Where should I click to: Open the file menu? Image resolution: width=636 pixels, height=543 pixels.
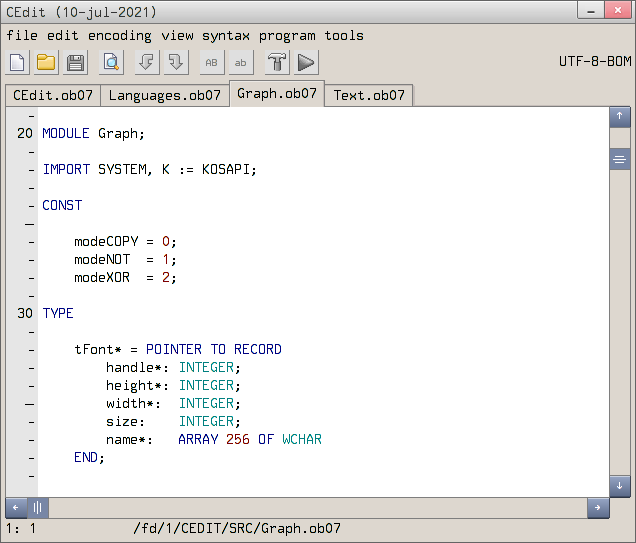pyautogui.click(x=22, y=36)
